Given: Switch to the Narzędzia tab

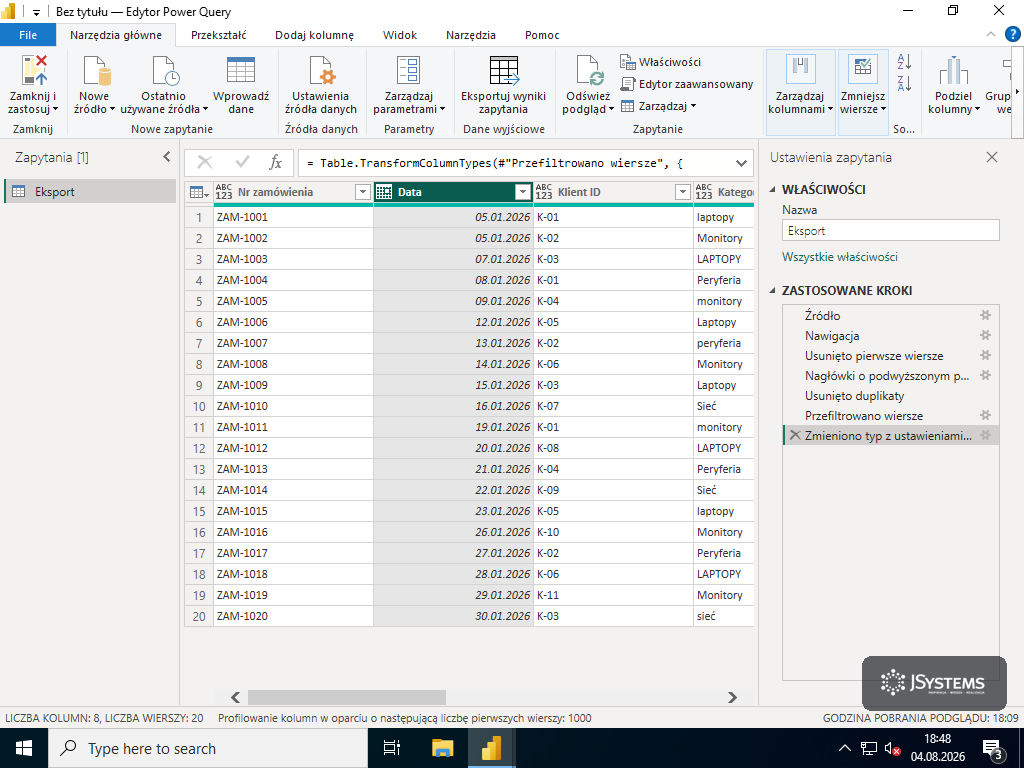Looking at the screenshot, I should coord(471,35).
